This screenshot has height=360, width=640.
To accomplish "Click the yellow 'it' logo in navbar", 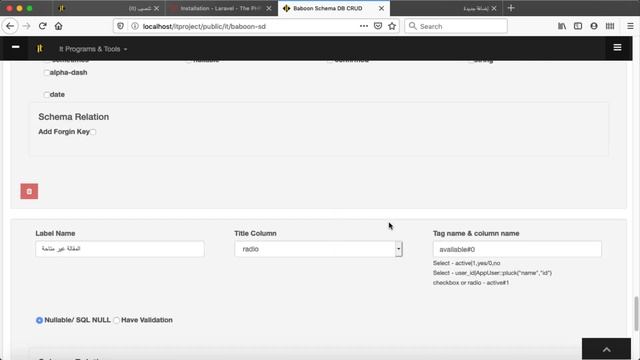I will point(40,49).
